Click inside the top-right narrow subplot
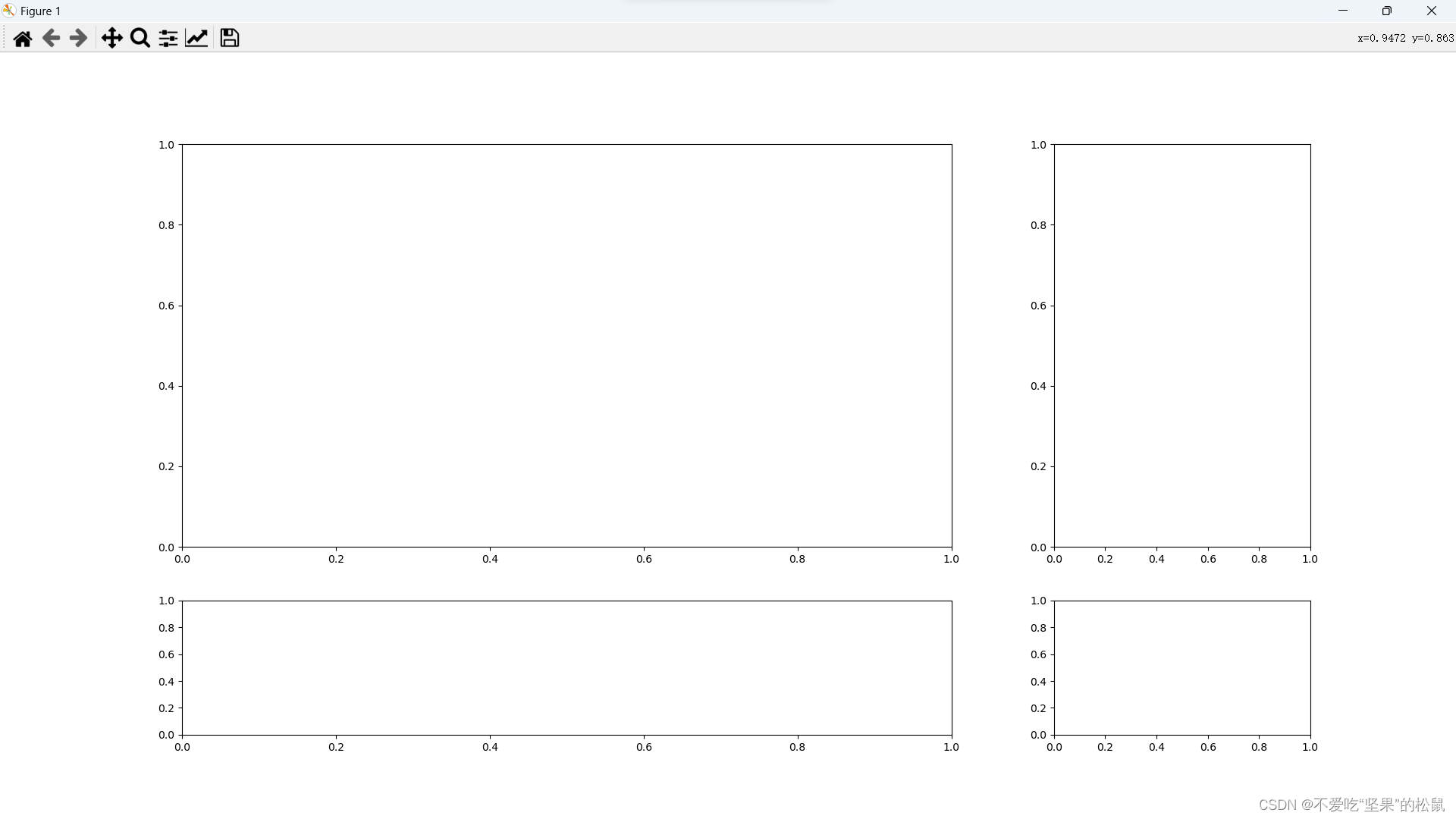The image size is (1456, 819). point(1181,345)
